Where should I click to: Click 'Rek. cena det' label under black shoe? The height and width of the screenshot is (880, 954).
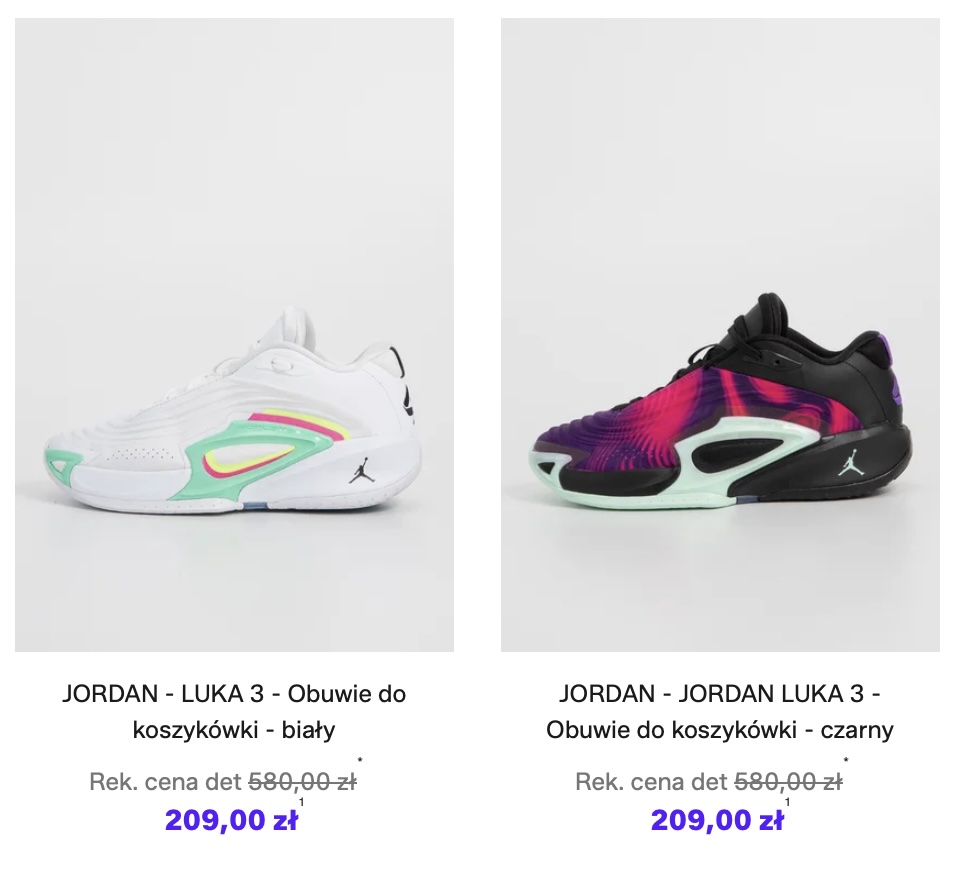pyautogui.click(x=652, y=781)
